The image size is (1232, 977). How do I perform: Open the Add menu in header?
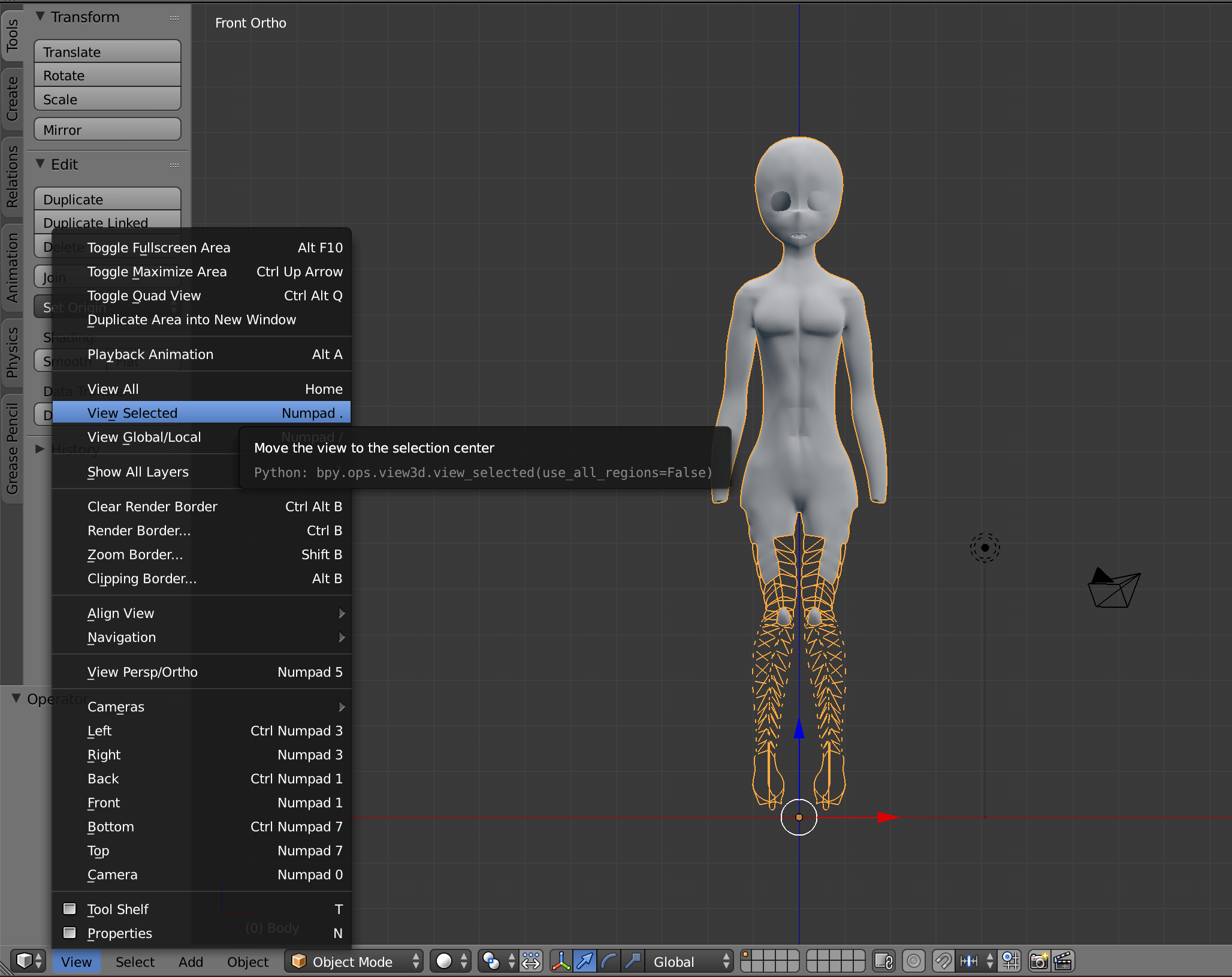coord(191,961)
